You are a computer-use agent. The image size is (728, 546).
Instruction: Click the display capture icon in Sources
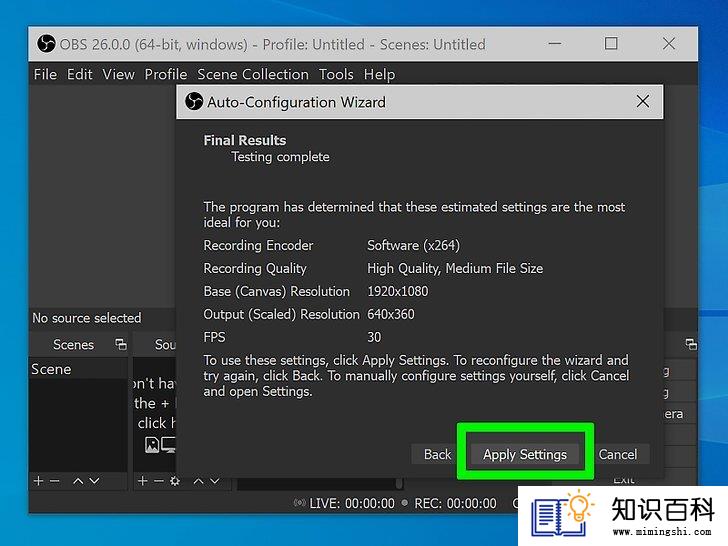click(168, 445)
